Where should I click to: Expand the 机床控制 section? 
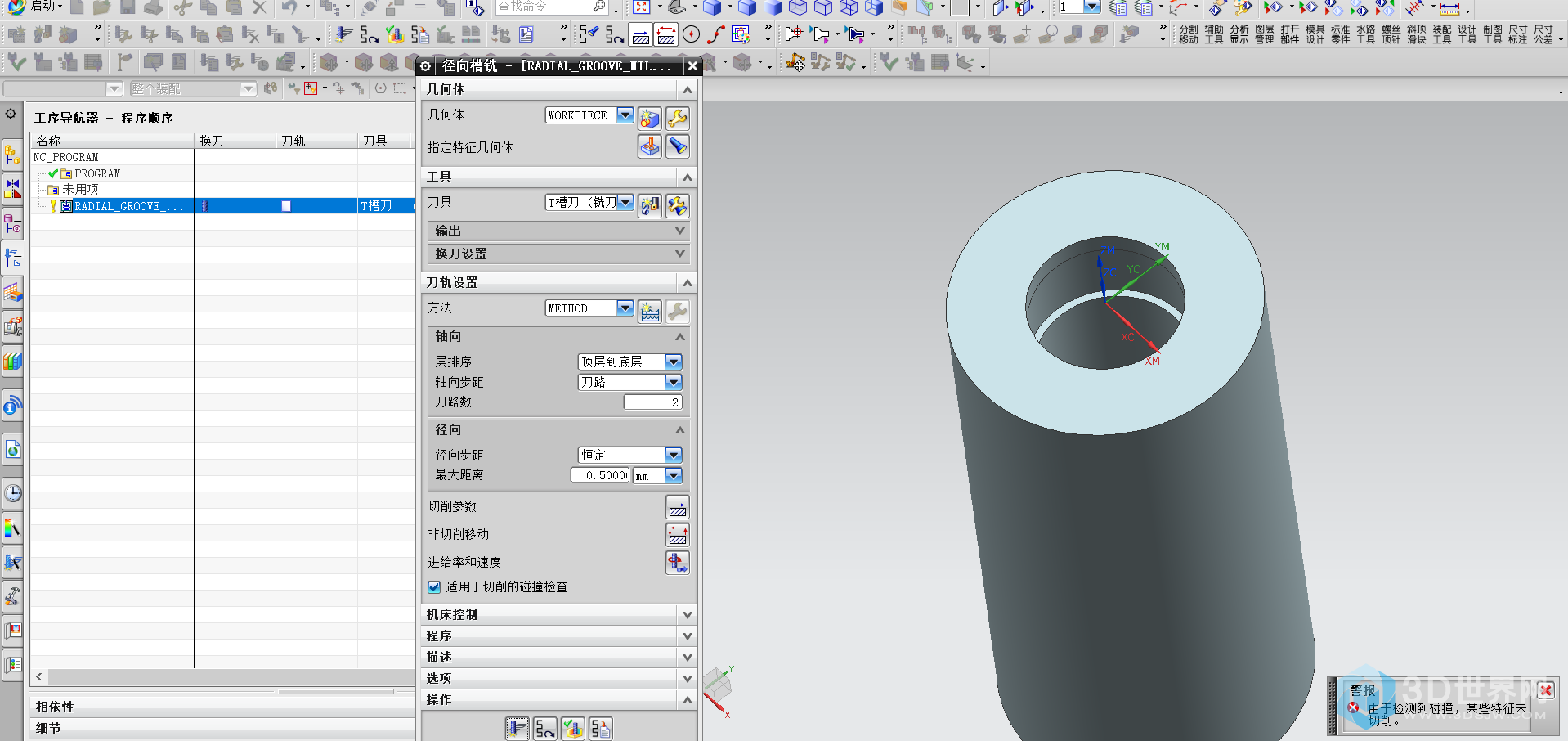point(559,614)
